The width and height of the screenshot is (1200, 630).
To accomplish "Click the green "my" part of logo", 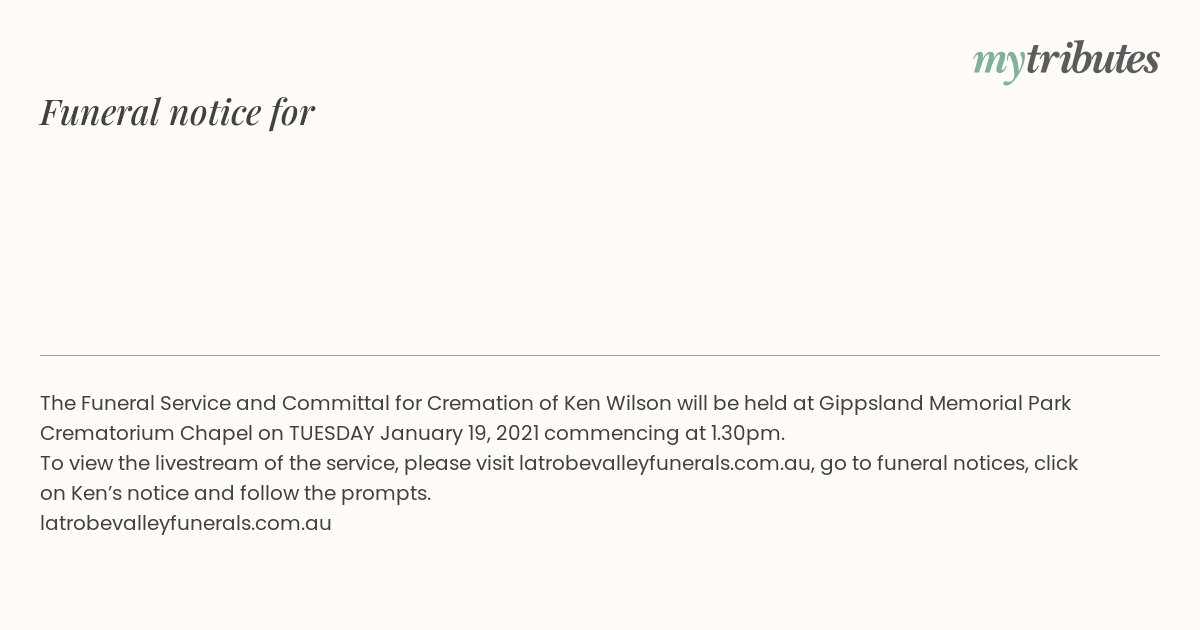I will [x=998, y=64].
